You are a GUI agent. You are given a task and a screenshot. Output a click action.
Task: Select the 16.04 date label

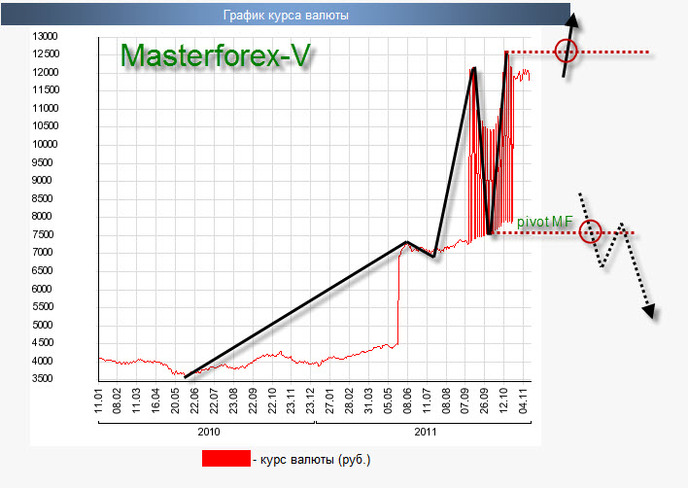pos(156,400)
